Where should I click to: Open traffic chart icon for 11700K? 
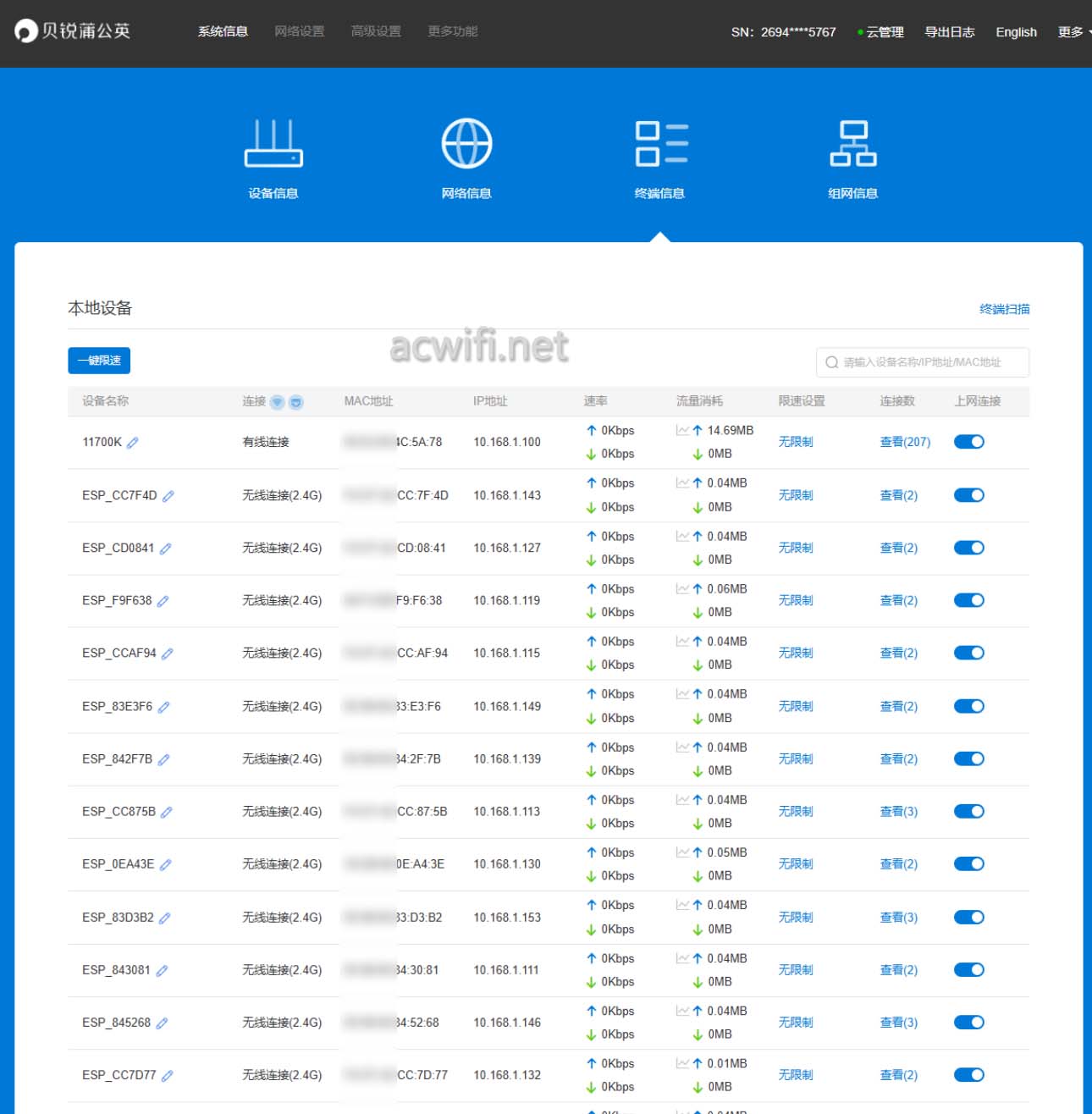pyautogui.click(x=682, y=430)
